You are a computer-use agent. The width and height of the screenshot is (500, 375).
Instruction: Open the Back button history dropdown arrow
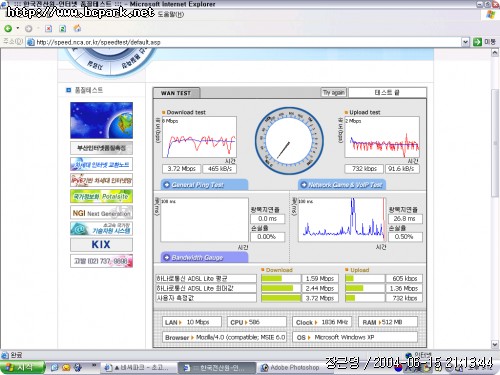pos(18,28)
